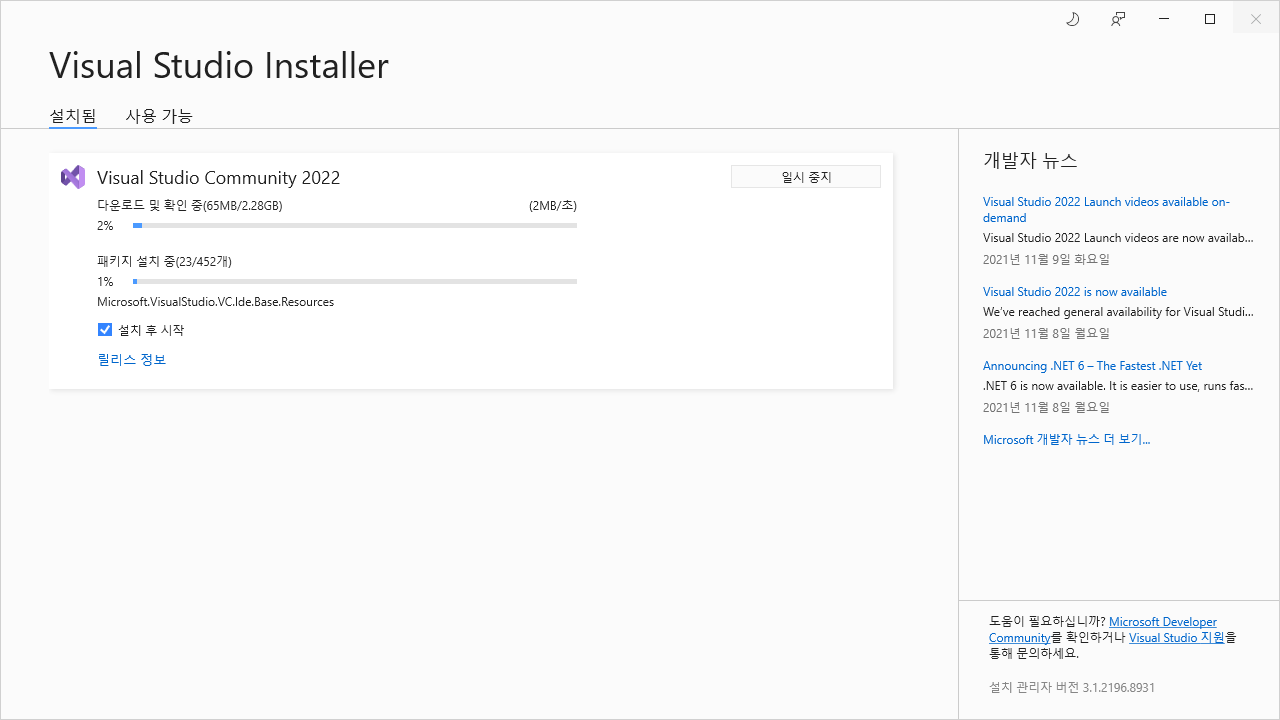Click the 개발자 뉴스 heading
This screenshot has height=720, width=1280.
[x=1030, y=161]
